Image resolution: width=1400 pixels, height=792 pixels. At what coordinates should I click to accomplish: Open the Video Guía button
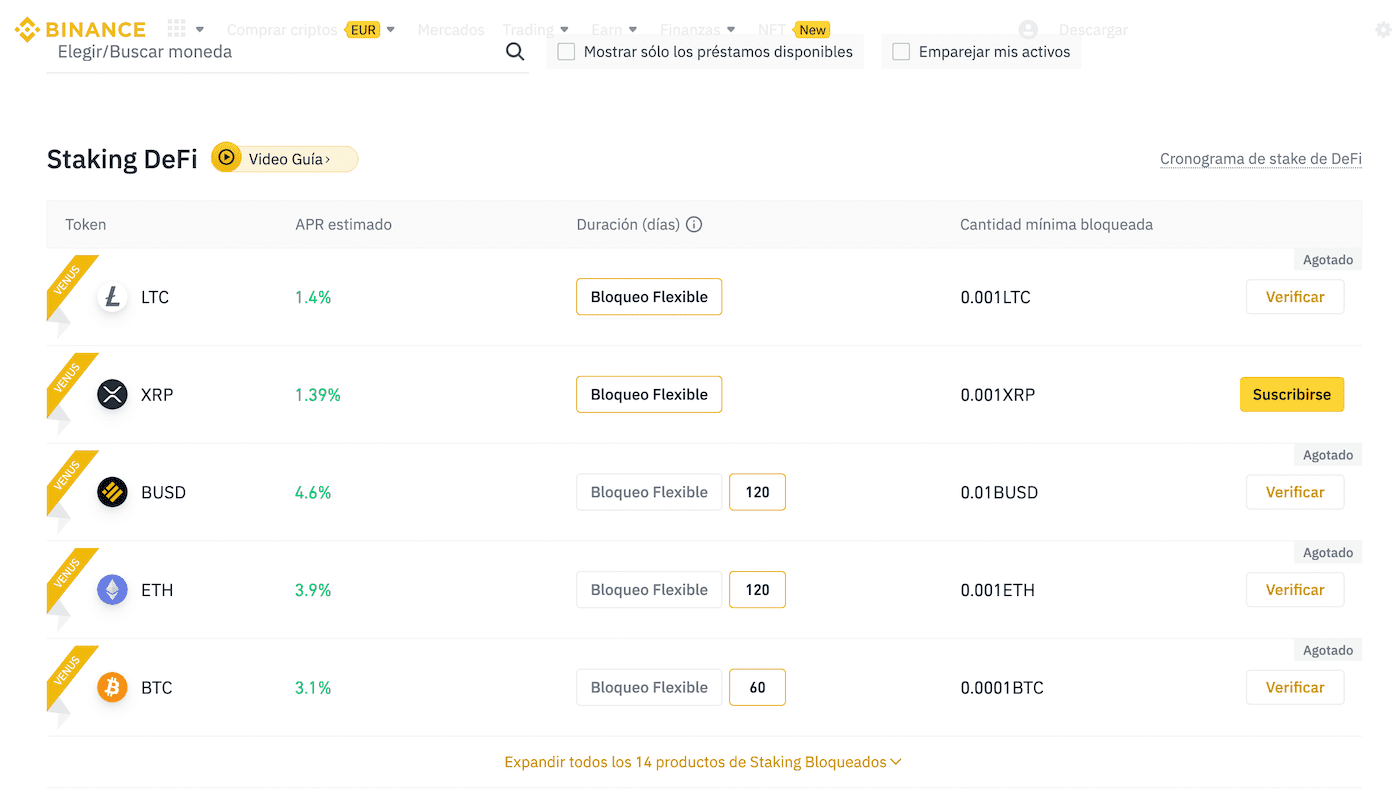[x=285, y=158]
